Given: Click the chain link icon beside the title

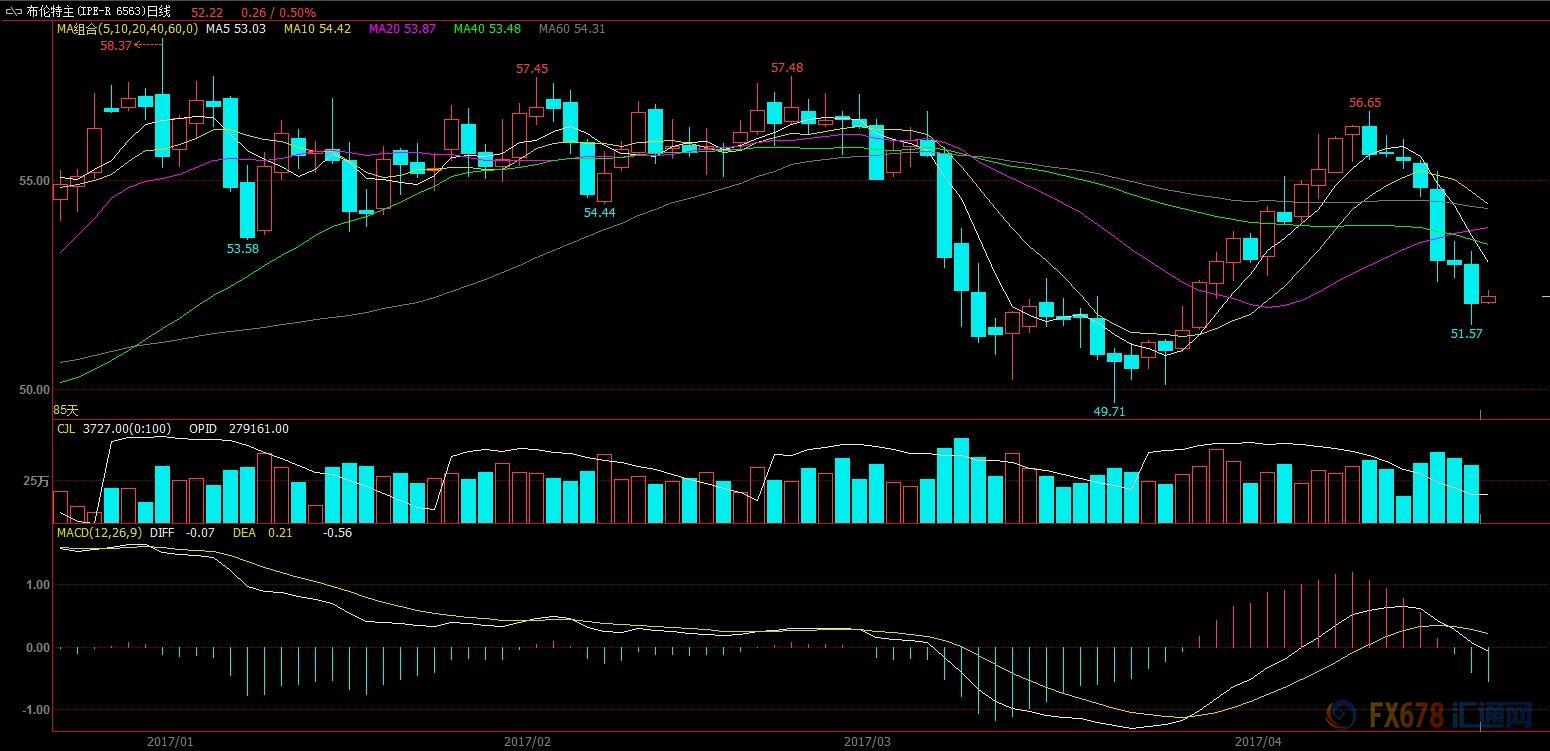Looking at the screenshot, I should coord(12,12).
